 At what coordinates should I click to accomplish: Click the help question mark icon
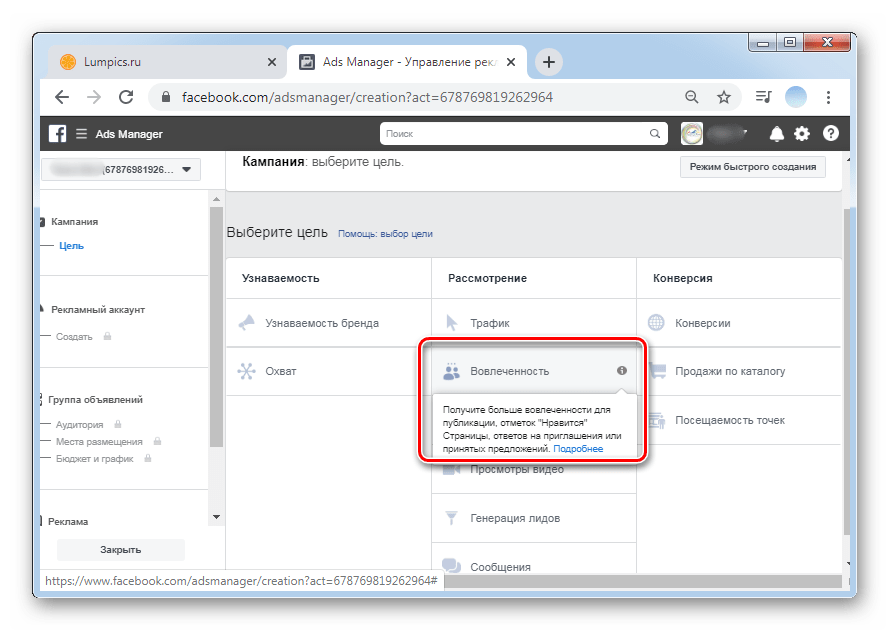click(x=830, y=134)
